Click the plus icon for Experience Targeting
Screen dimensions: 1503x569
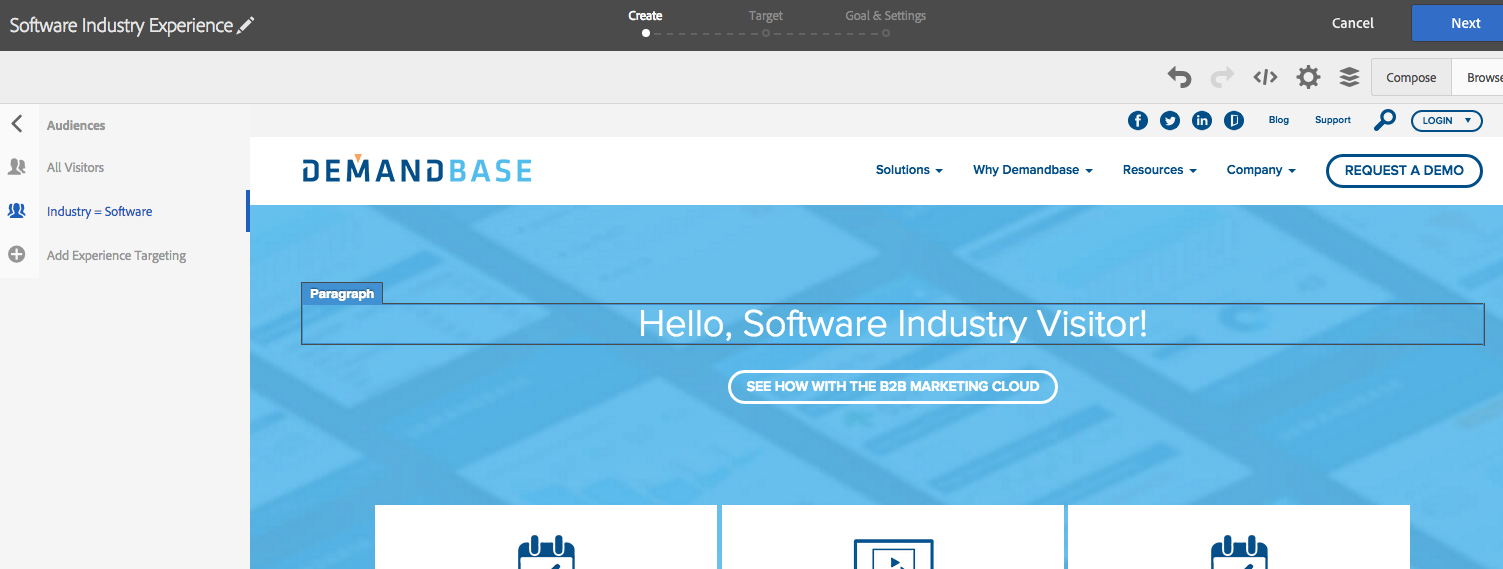(x=17, y=255)
